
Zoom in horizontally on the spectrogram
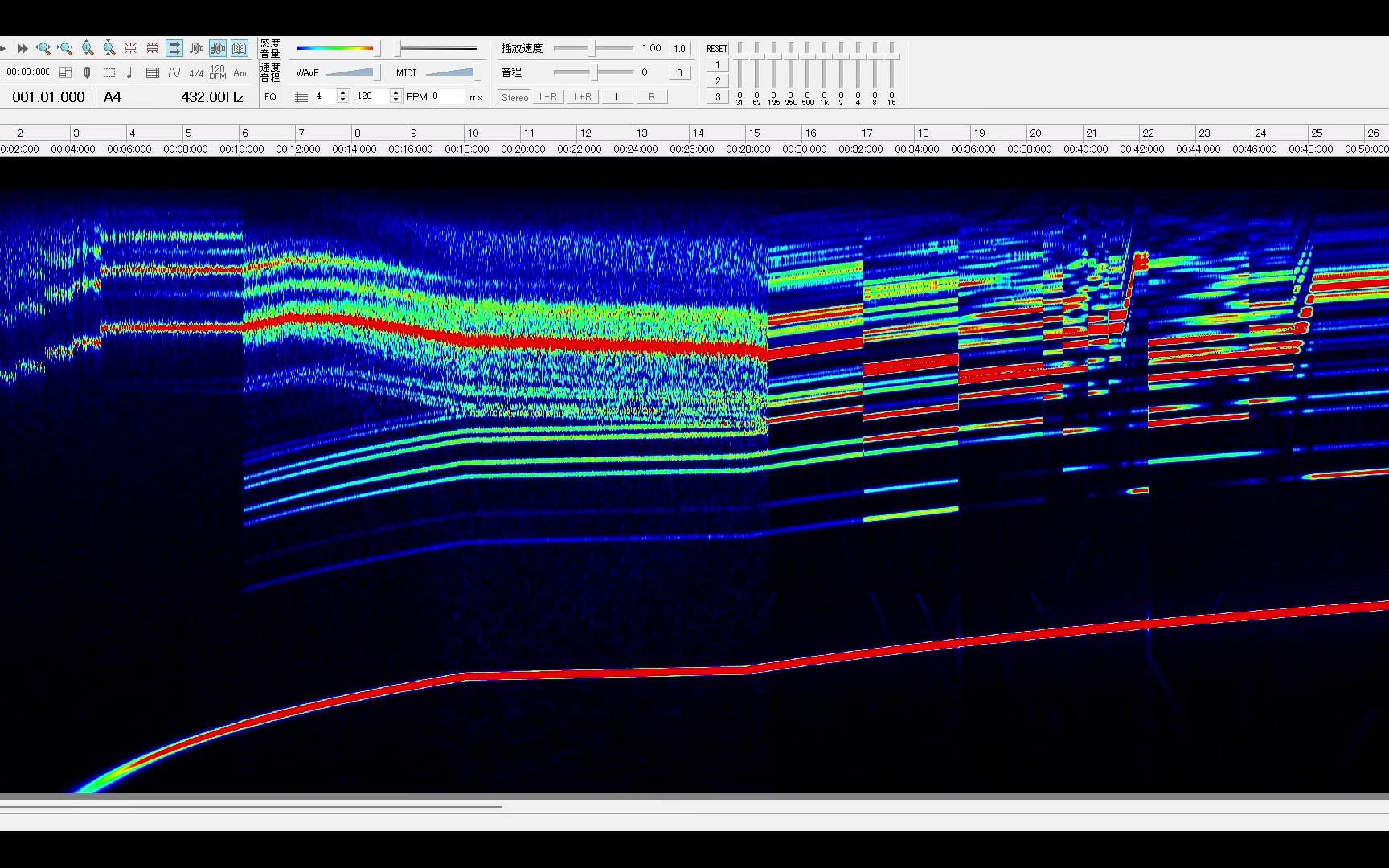click(x=43, y=49)
